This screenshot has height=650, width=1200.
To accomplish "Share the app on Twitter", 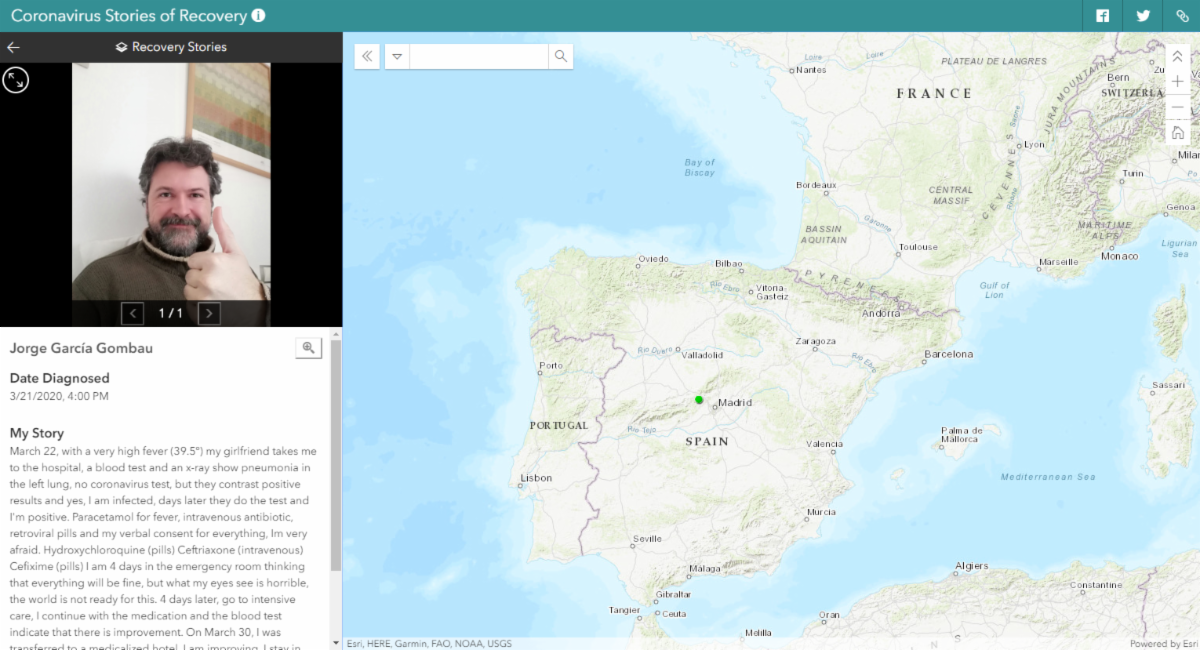I will 1142,16.
